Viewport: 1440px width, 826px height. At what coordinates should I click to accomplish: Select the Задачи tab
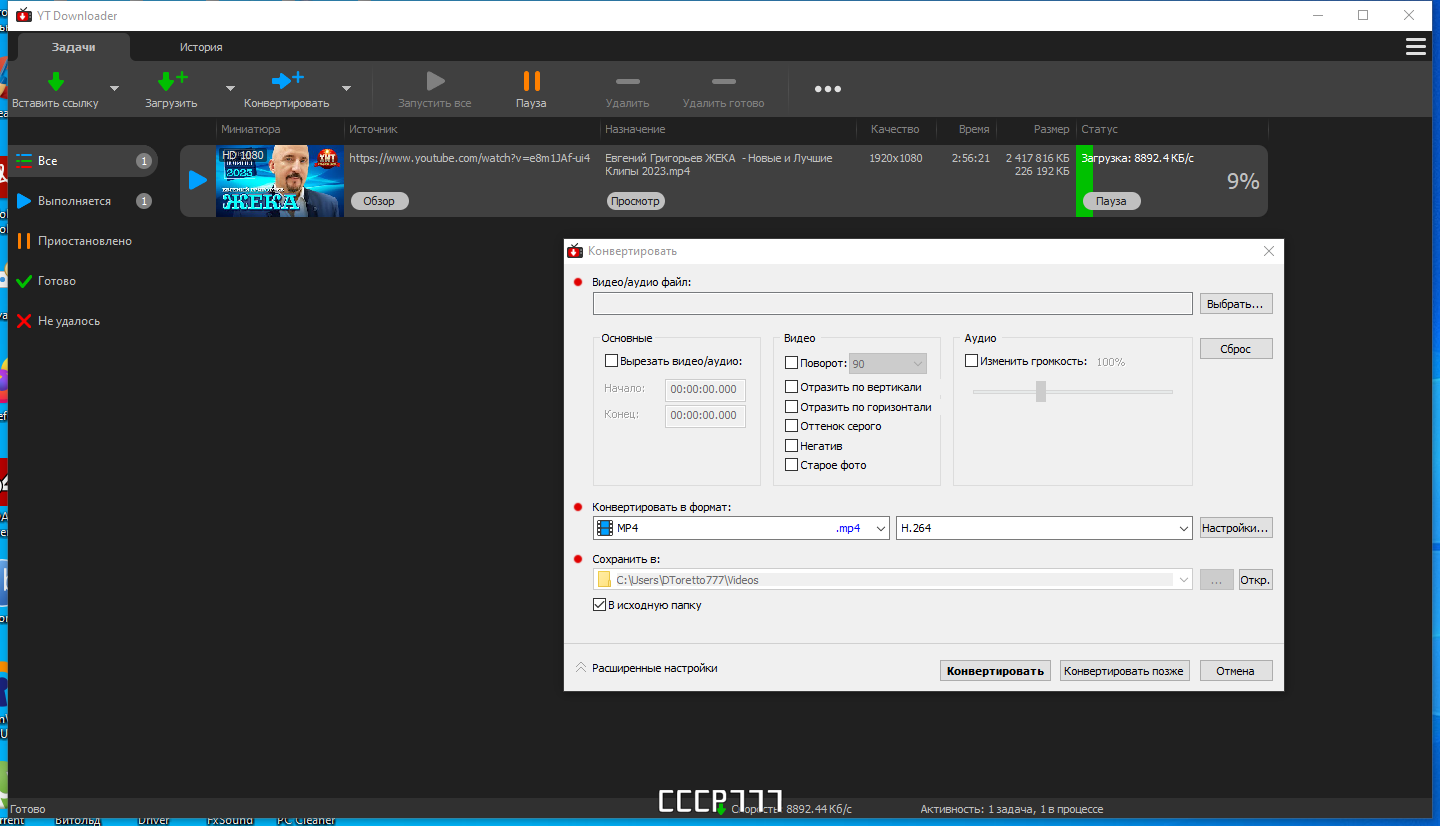[x=74, y=47]
